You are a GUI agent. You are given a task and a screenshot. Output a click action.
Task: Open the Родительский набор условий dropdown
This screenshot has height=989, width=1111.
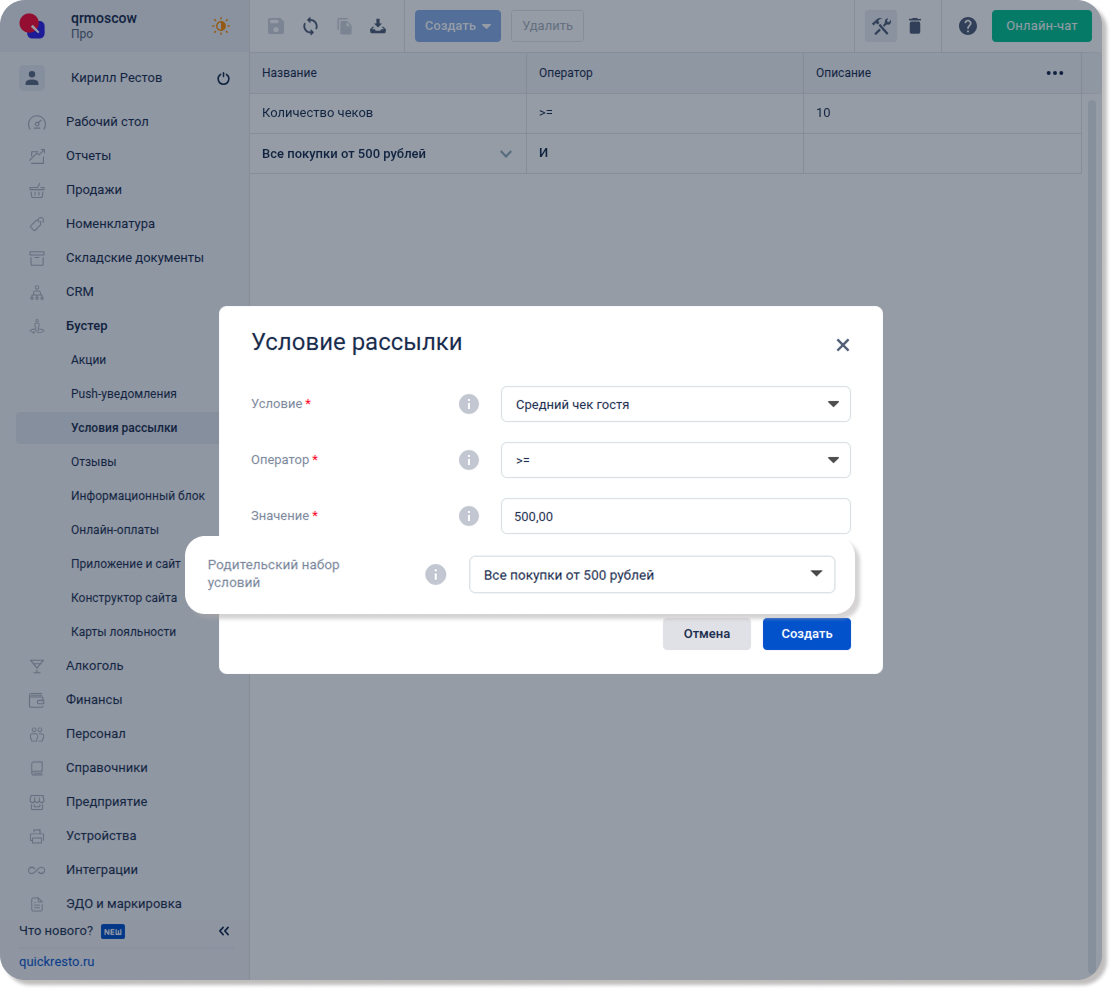point(651,575)
